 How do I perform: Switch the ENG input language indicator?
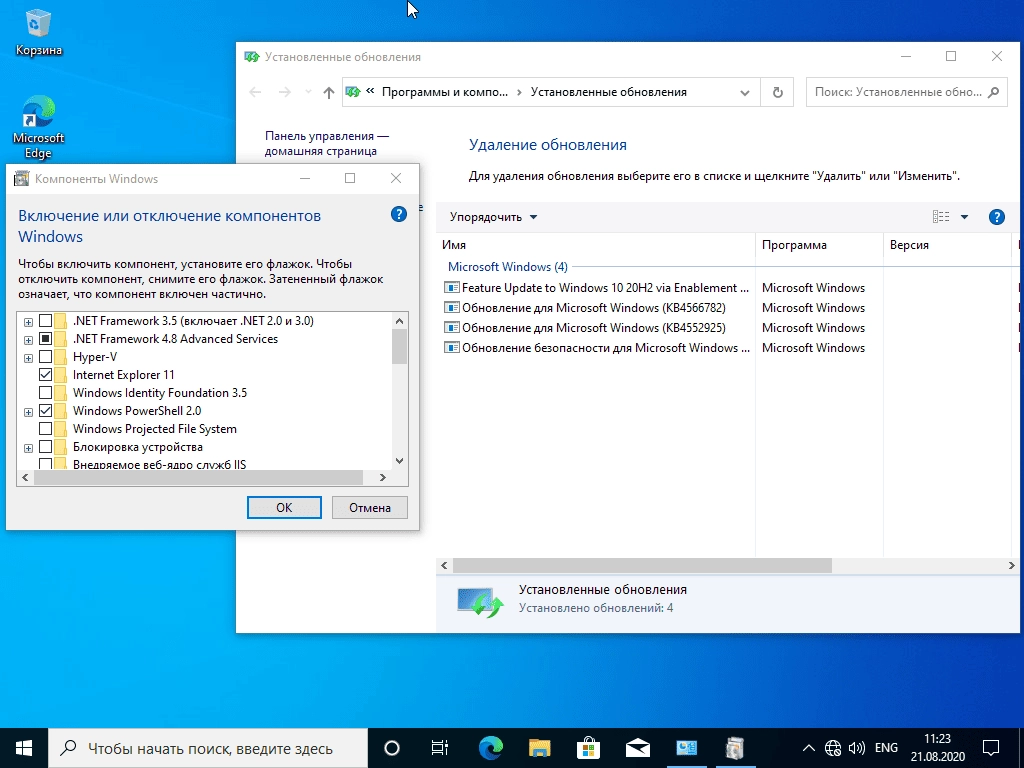click(x=886, y=748)
